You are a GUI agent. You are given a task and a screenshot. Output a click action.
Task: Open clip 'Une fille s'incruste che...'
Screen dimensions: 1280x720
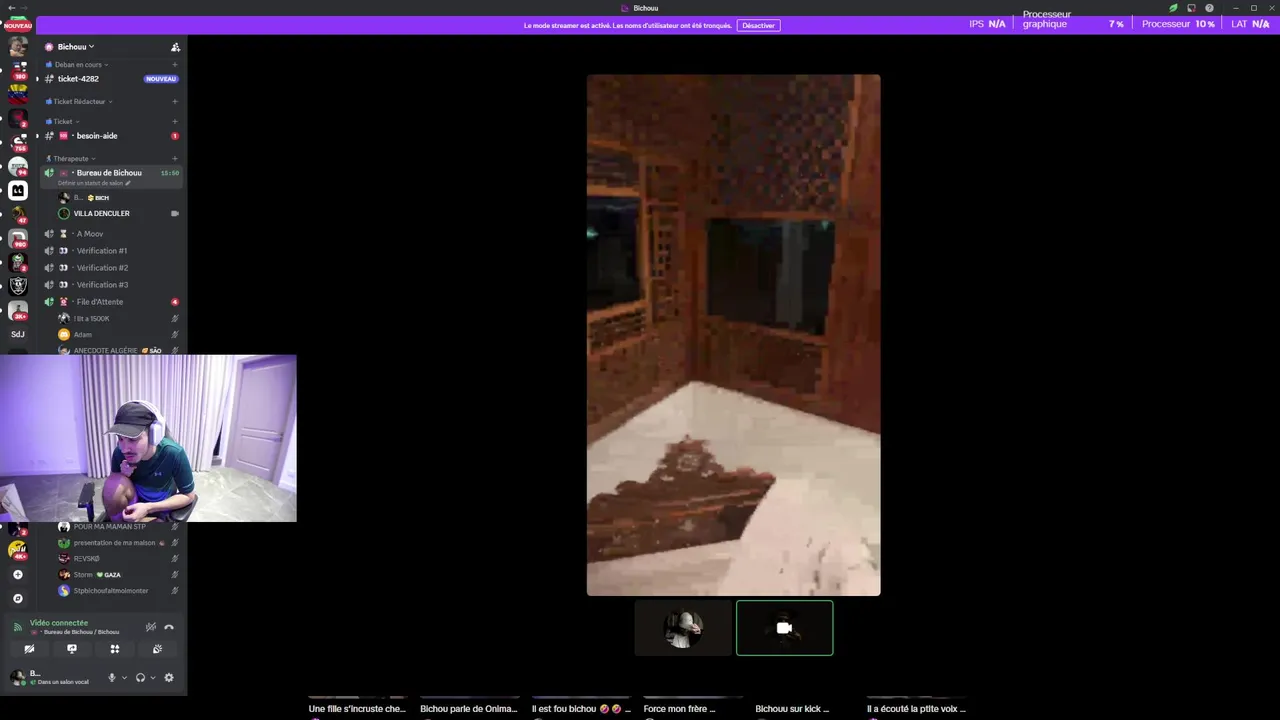pyautogui.click(x=357, y=708)
